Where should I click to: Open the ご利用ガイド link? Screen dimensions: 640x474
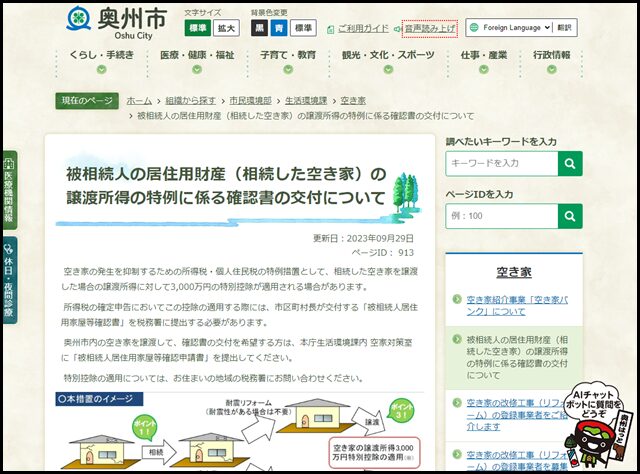[363, 29]
